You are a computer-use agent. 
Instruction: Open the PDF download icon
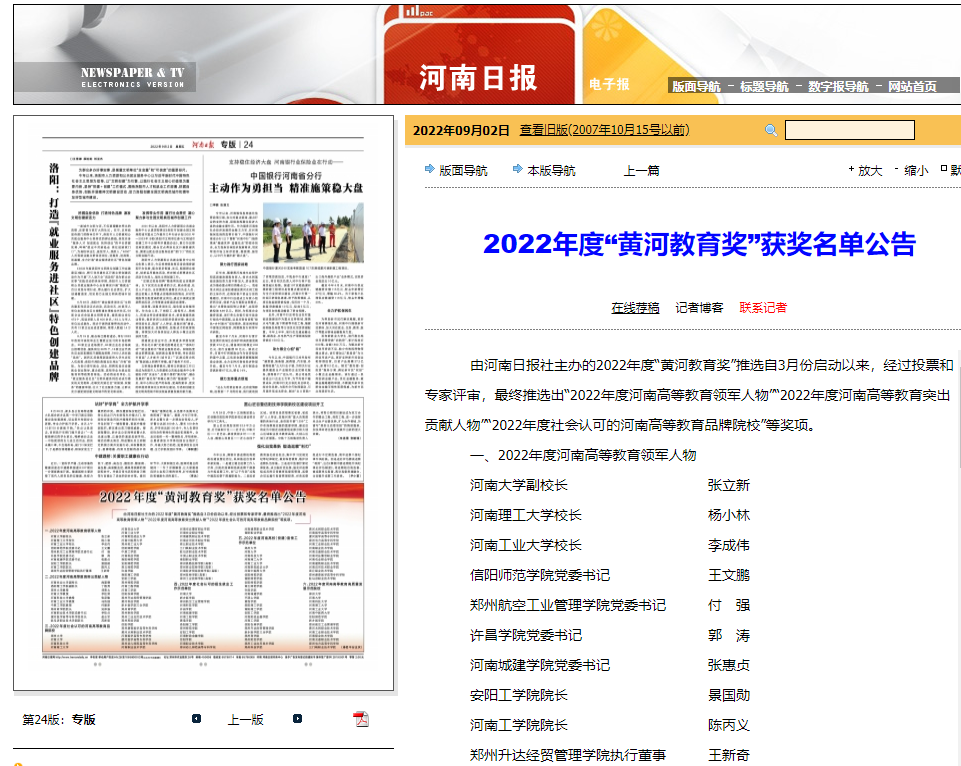click(x=361, y=719)
